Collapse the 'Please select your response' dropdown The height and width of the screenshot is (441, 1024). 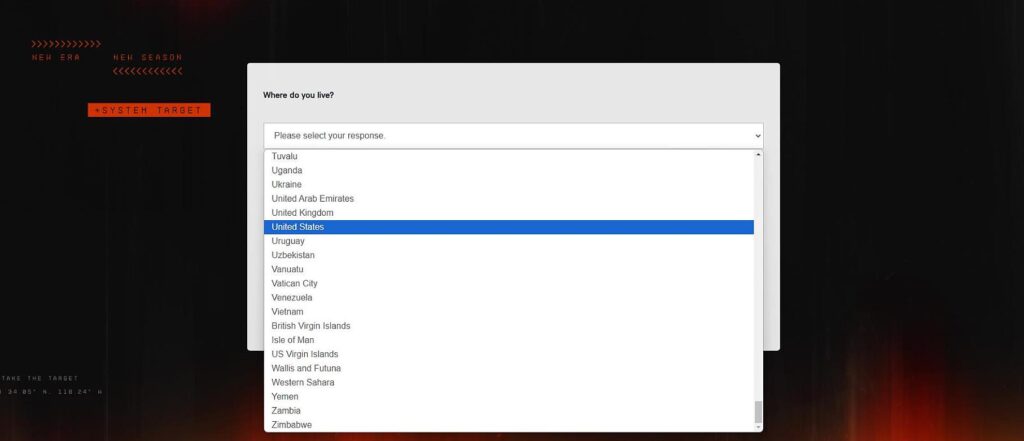513,135
